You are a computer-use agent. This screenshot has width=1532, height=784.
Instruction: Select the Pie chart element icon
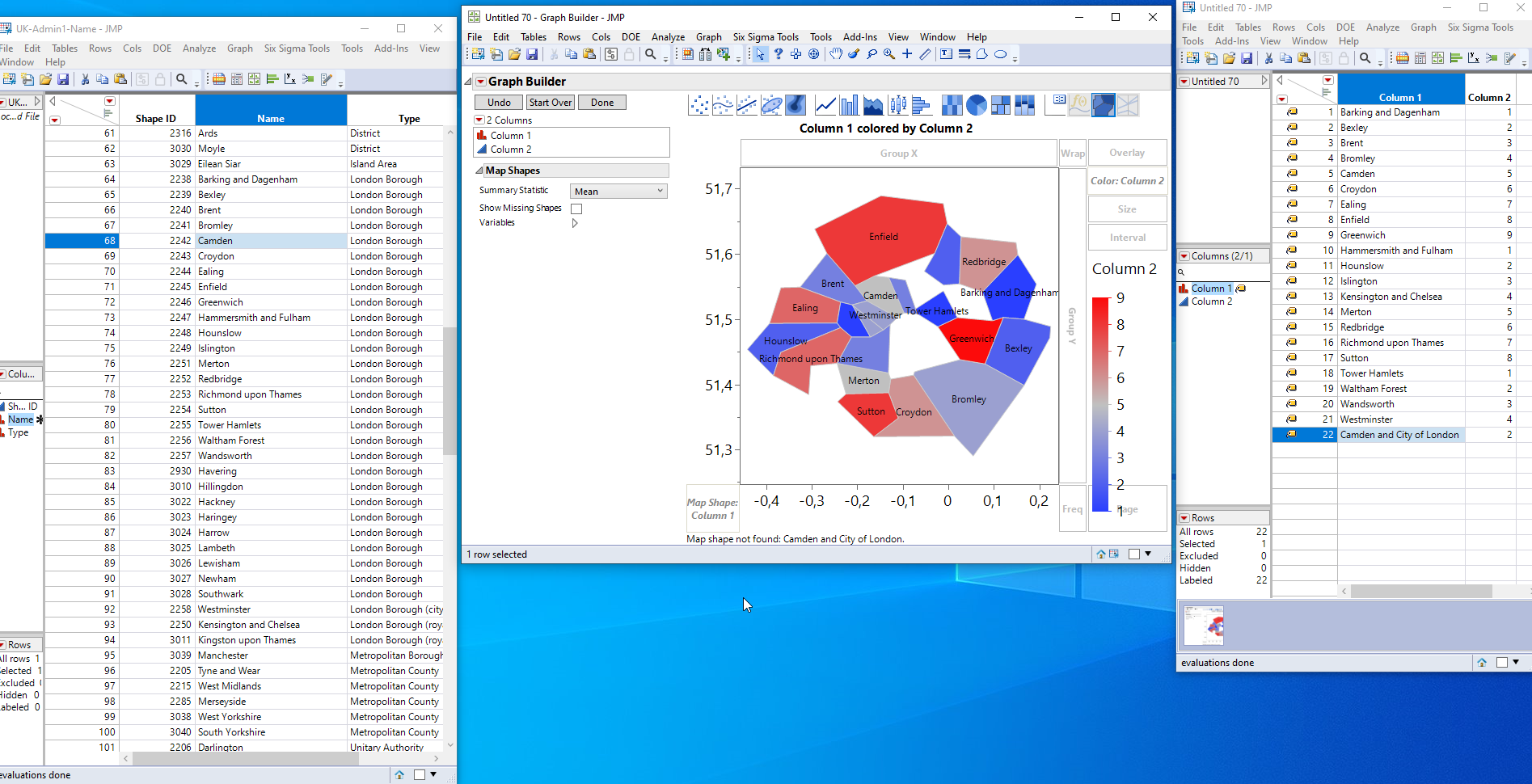(976, 105)
